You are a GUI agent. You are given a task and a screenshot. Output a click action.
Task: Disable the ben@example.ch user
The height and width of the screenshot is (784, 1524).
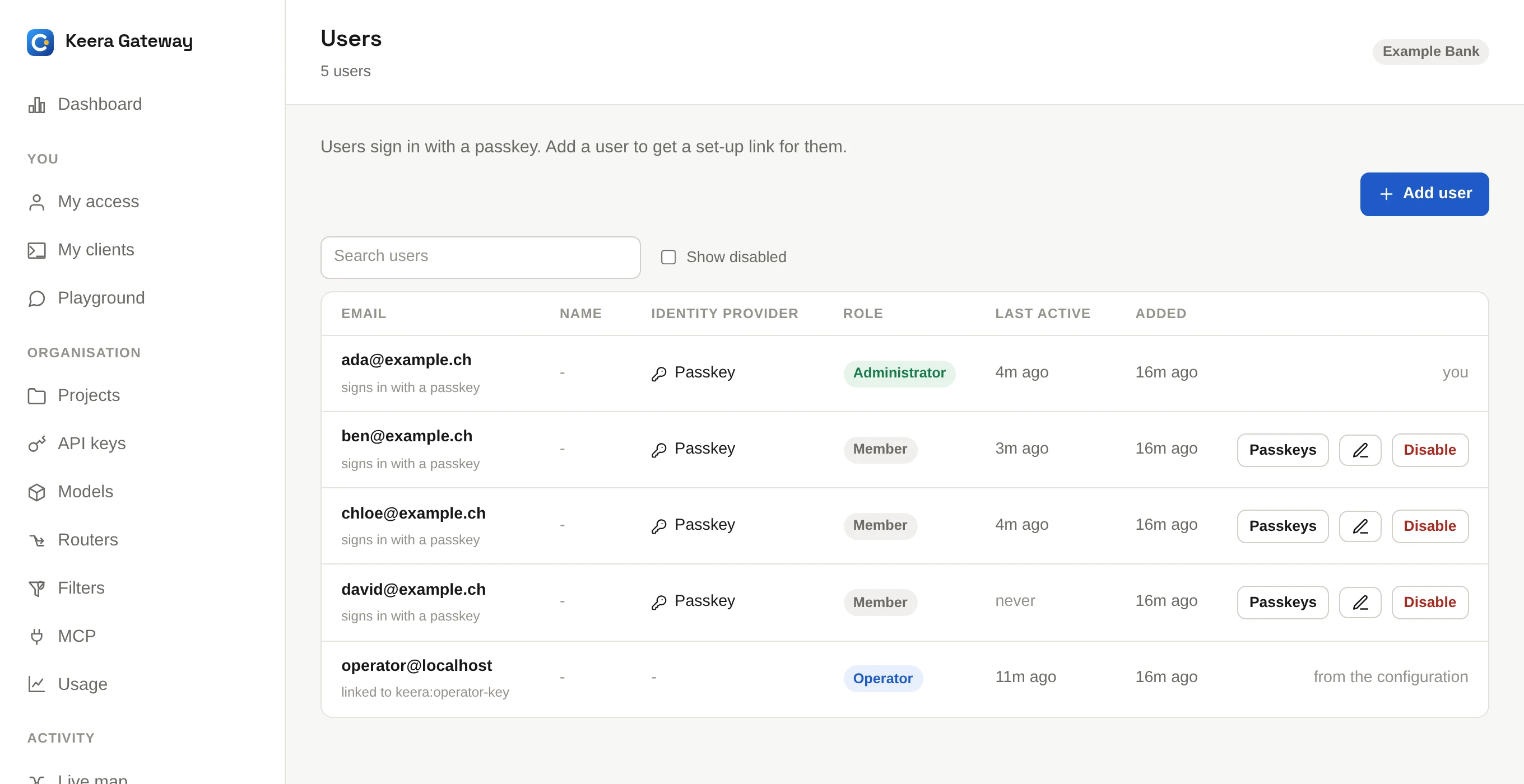point(1430,450)
